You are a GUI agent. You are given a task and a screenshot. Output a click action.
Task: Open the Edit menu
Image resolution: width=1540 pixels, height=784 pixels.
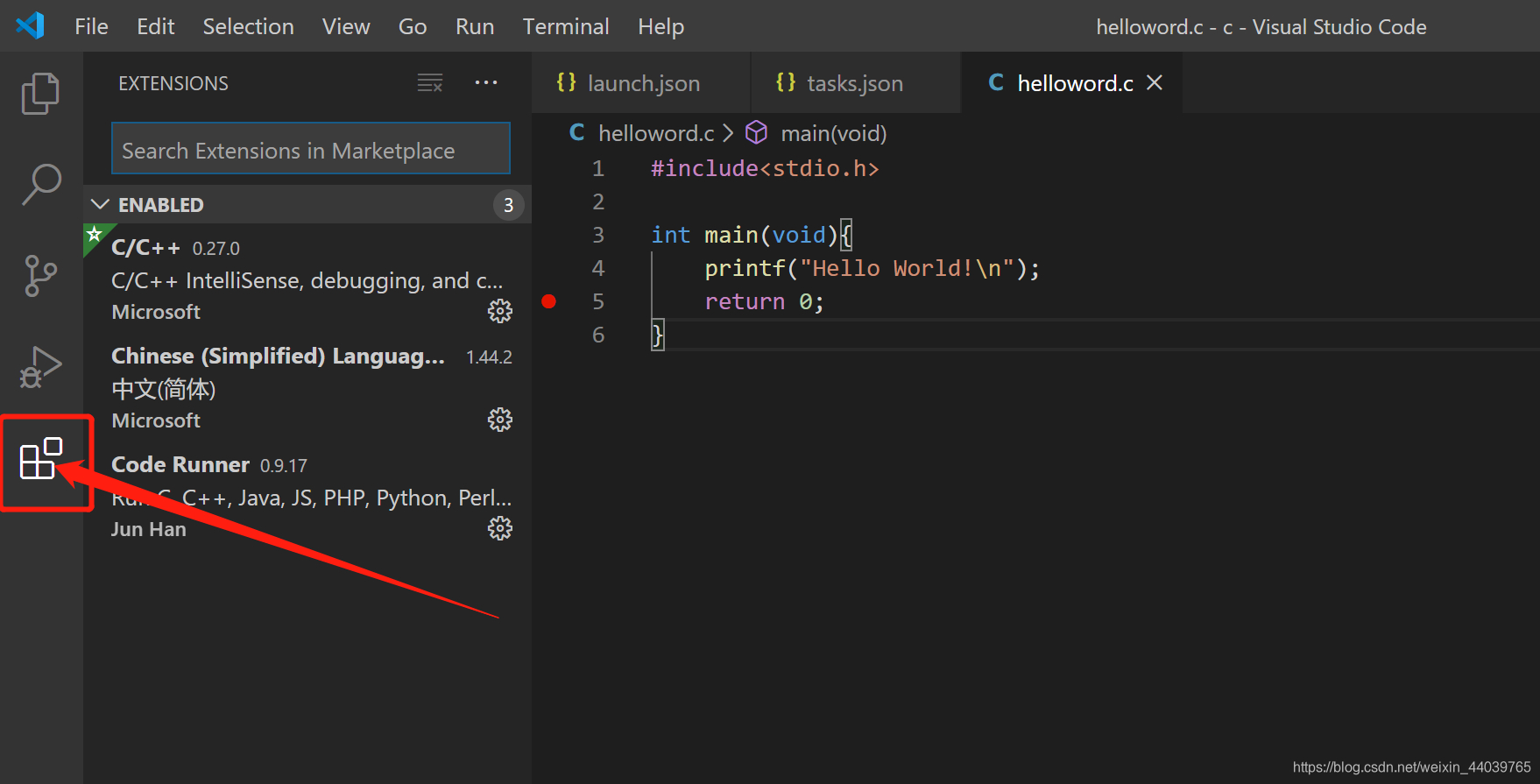[155, 26]
